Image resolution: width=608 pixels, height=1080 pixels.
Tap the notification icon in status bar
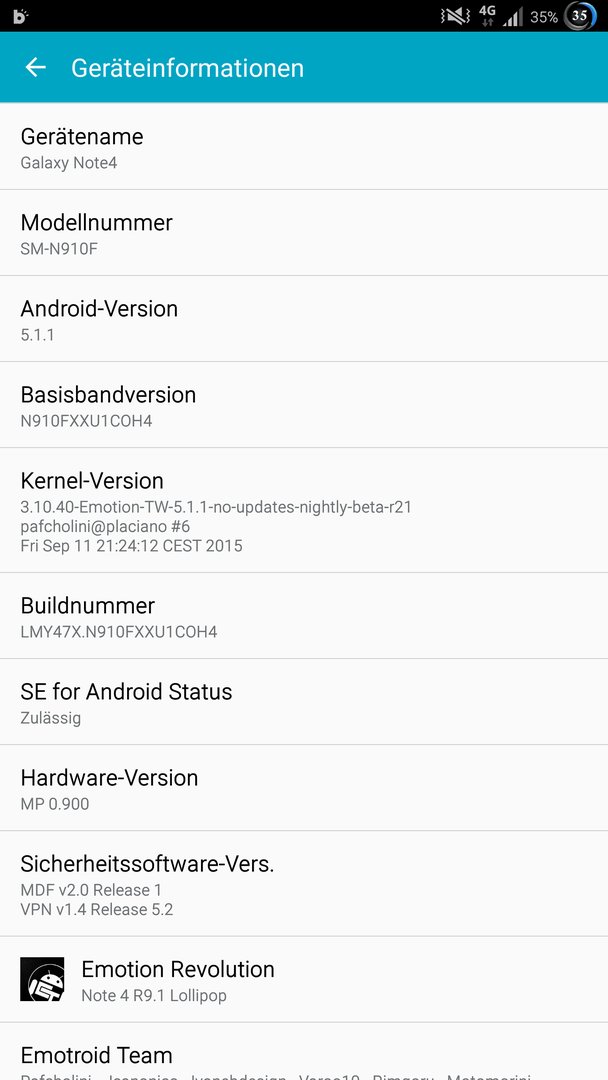(20, 17)
